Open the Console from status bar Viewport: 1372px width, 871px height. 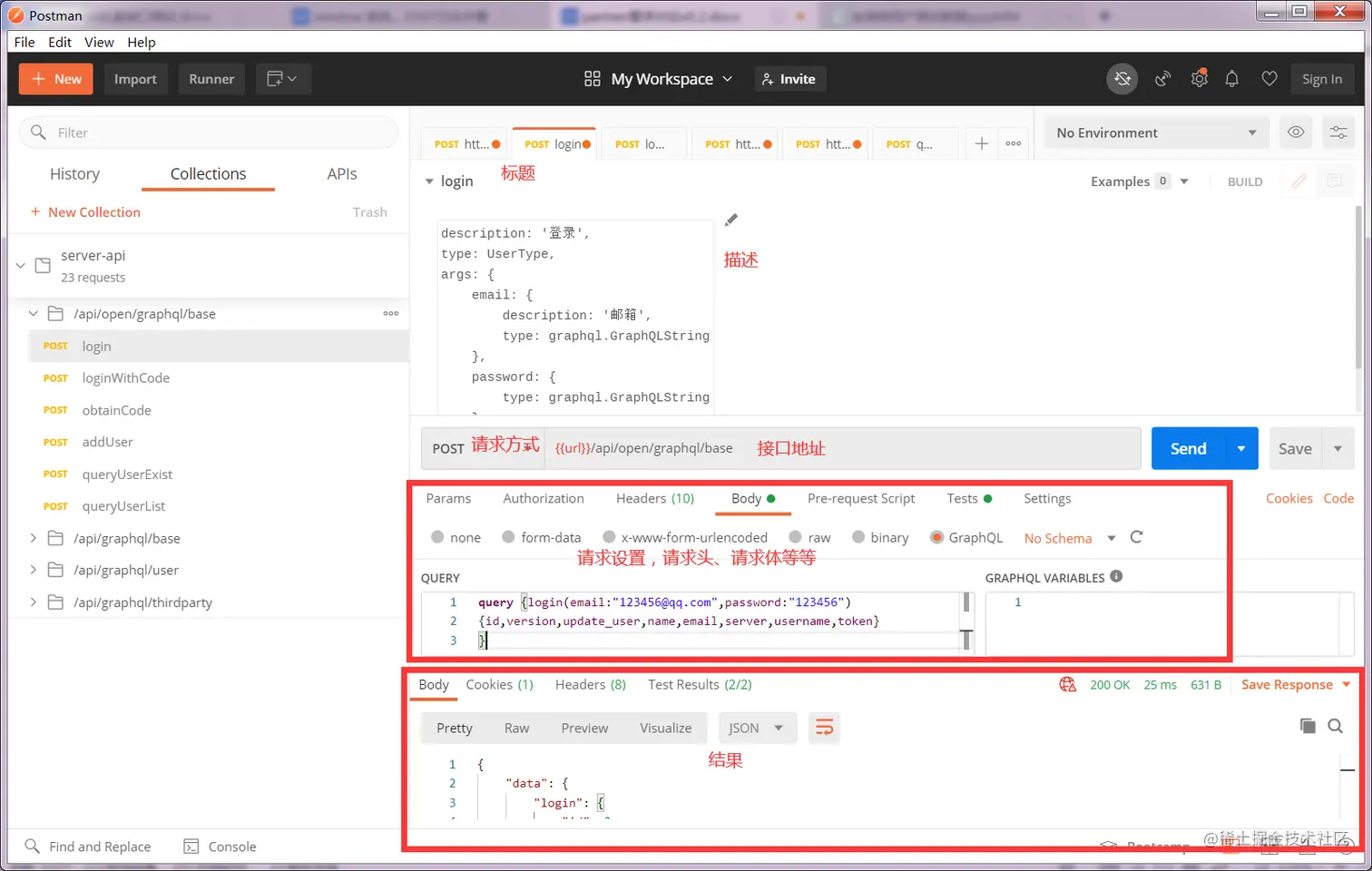[x=220, y=847]
